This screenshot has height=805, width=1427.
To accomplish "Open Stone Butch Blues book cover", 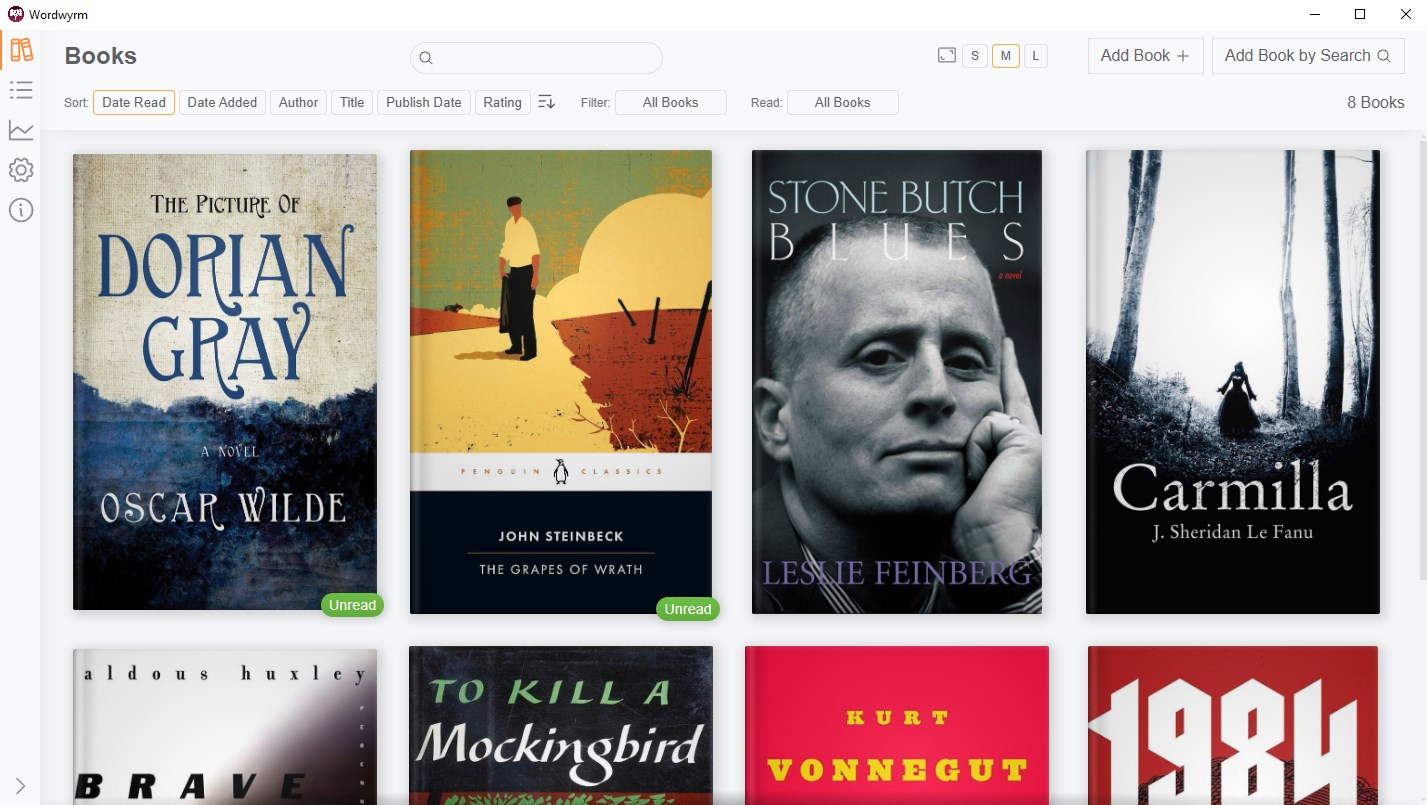I will tap(897, 382).
